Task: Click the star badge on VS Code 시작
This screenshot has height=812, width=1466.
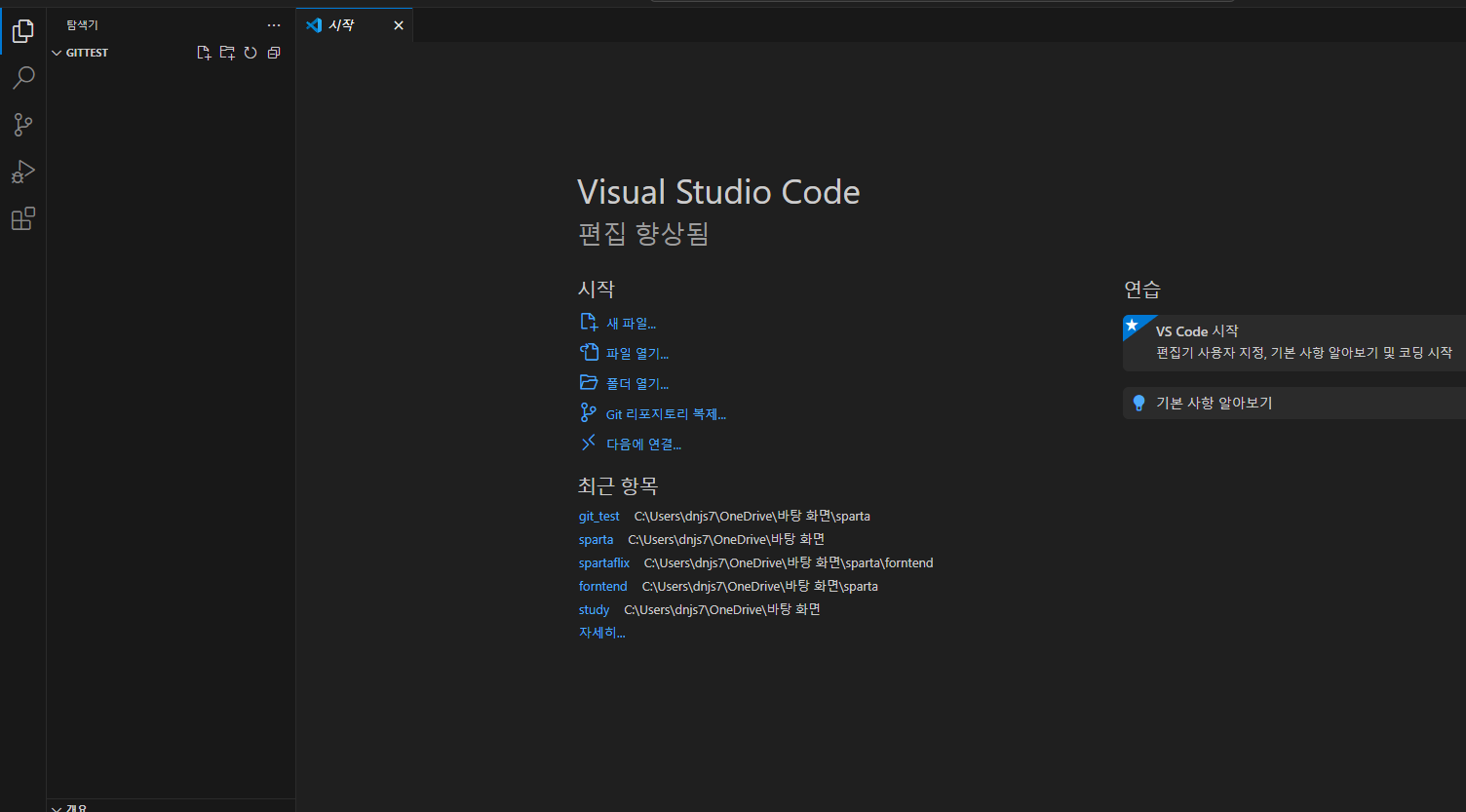Action: 1132,325
